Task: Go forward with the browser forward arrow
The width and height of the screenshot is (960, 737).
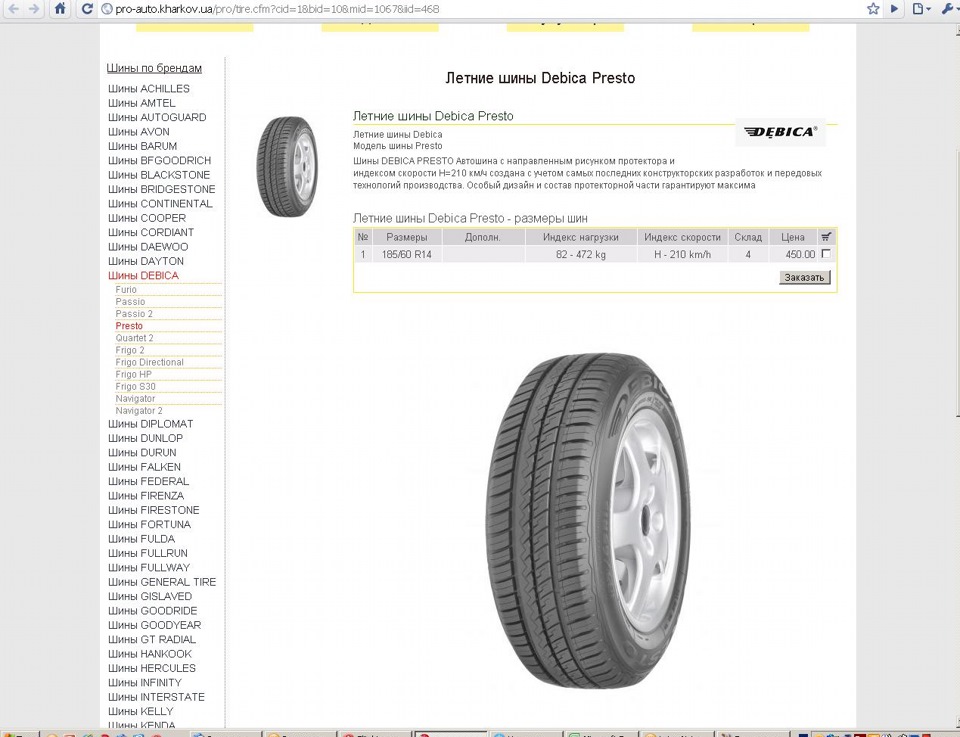Action: pyautogui.click(x=34, y=9)
